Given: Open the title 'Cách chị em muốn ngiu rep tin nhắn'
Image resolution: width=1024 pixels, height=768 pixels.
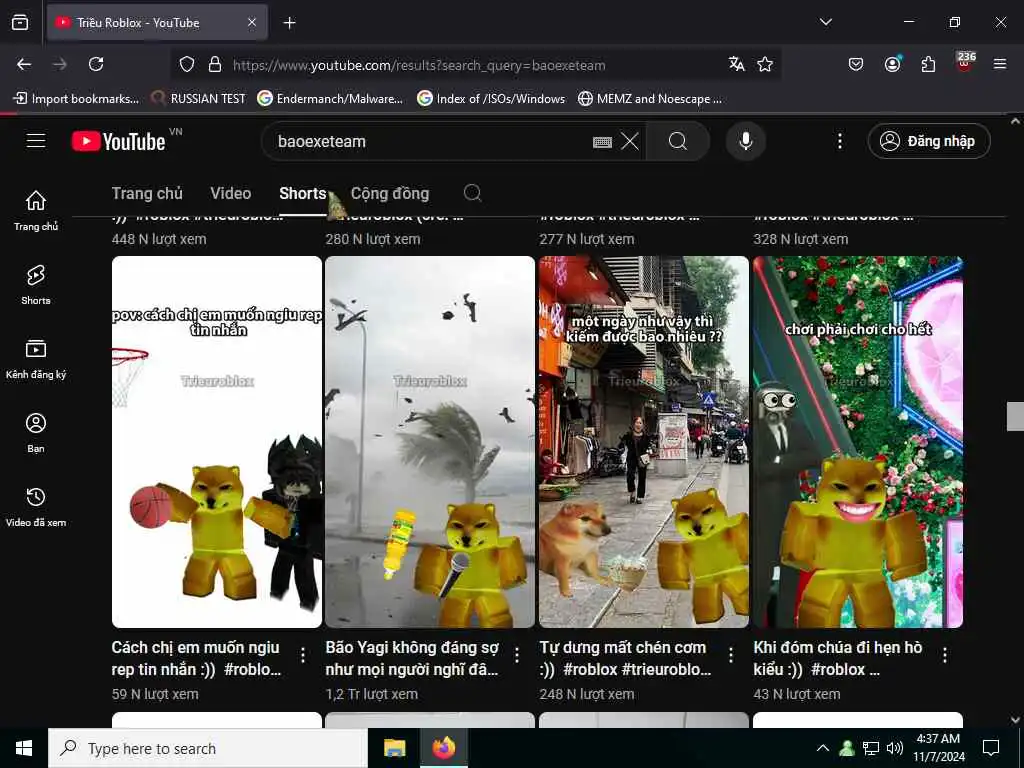Looking at the screenshot, I should (196, 658).
